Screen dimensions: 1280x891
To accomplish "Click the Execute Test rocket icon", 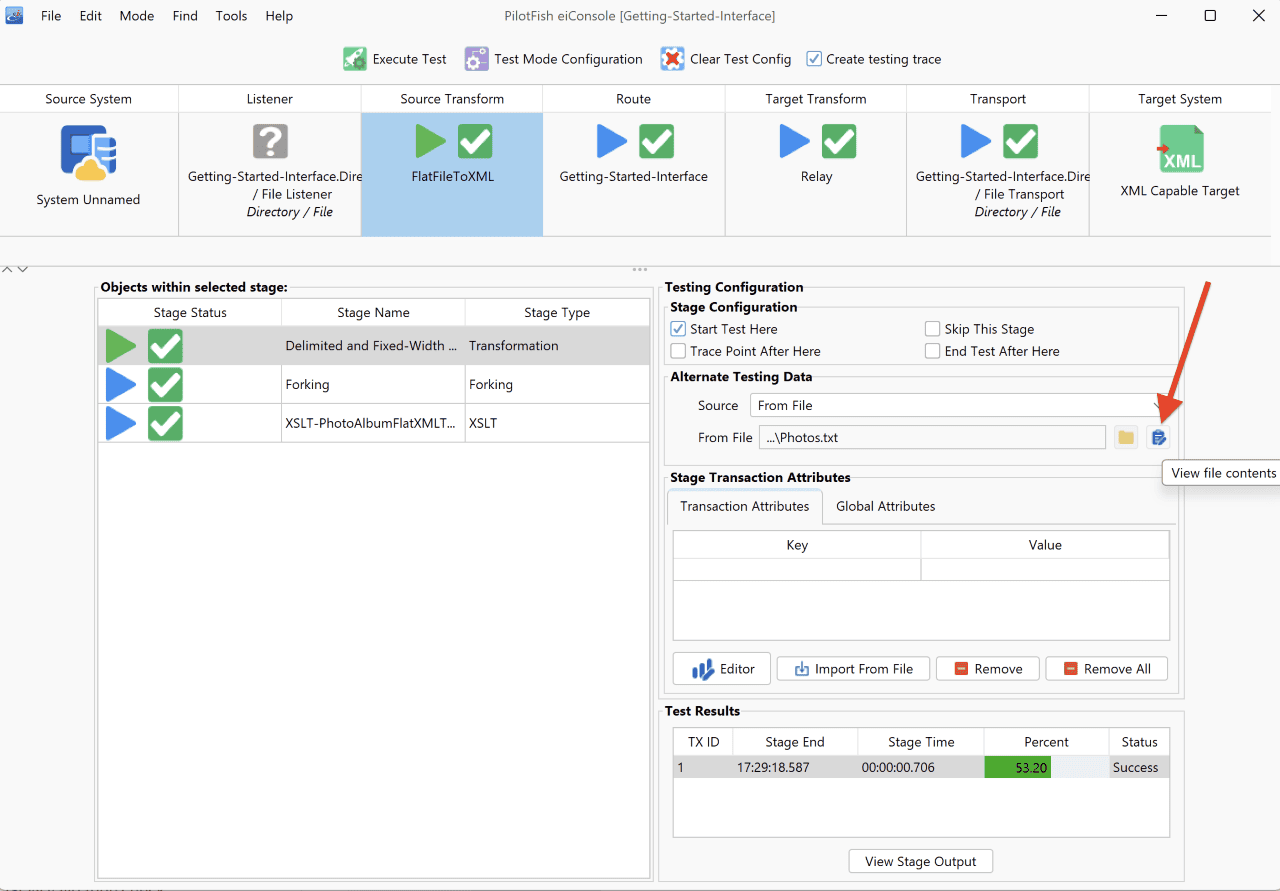I will [x=355, y=59].
